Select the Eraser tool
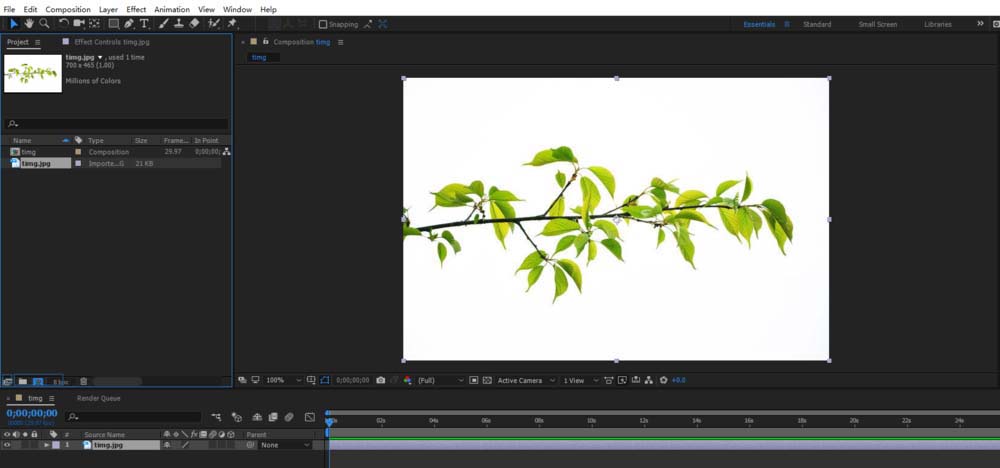The width and height of the screenshot is (1000, 468). pos(194,23)
